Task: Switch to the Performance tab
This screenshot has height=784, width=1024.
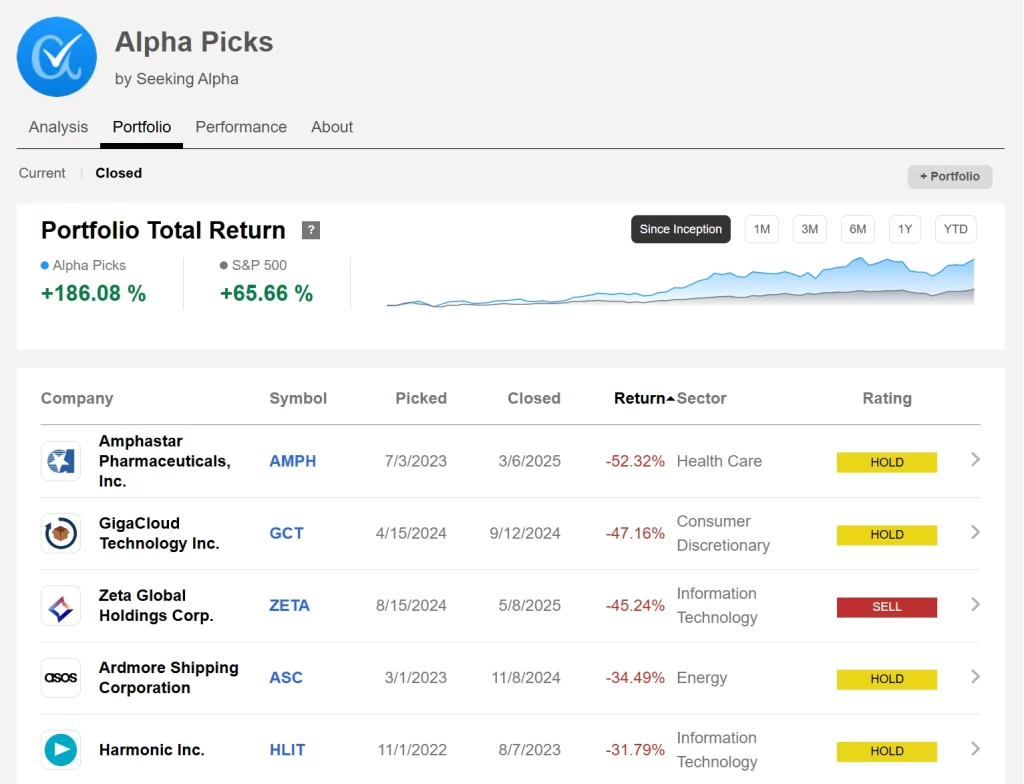Action: point(241,127)
